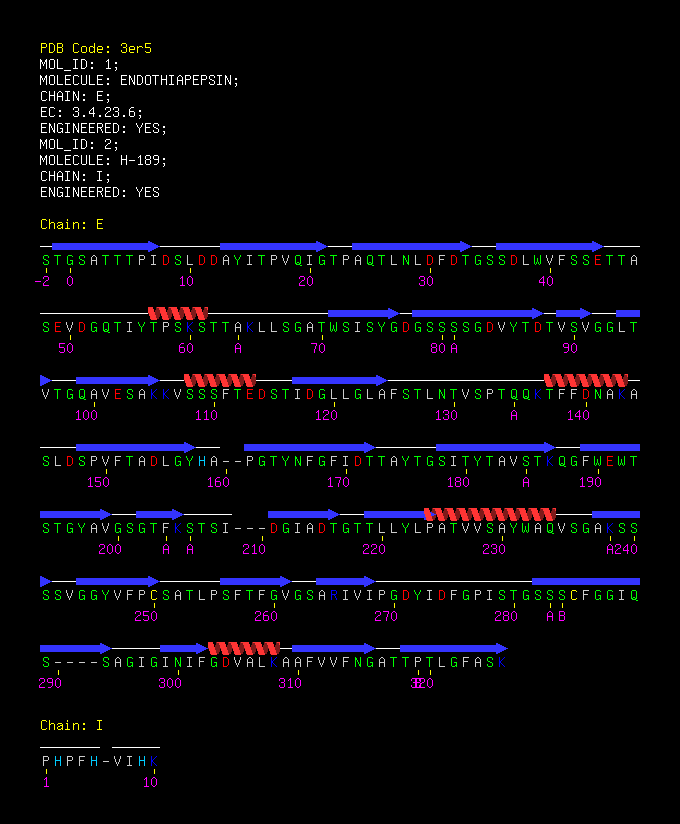Click residue number 10 in the first row
The image size is (680, 824).
(187, 282)
